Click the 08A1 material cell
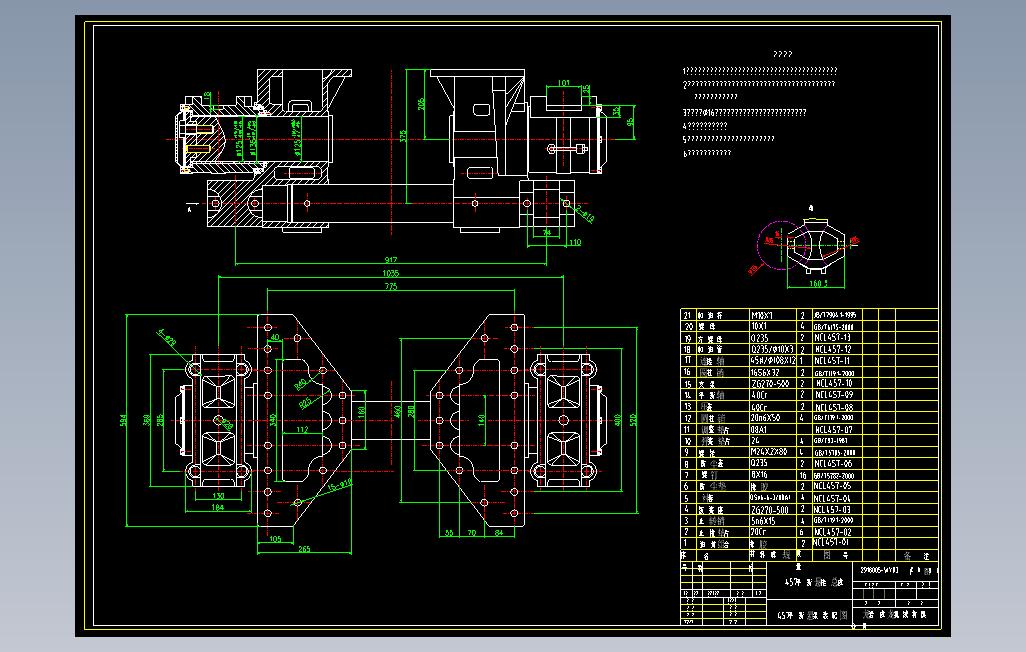The width and height of the screenshot is (1026, 652). pyautogui.click(x=759, y=430)
